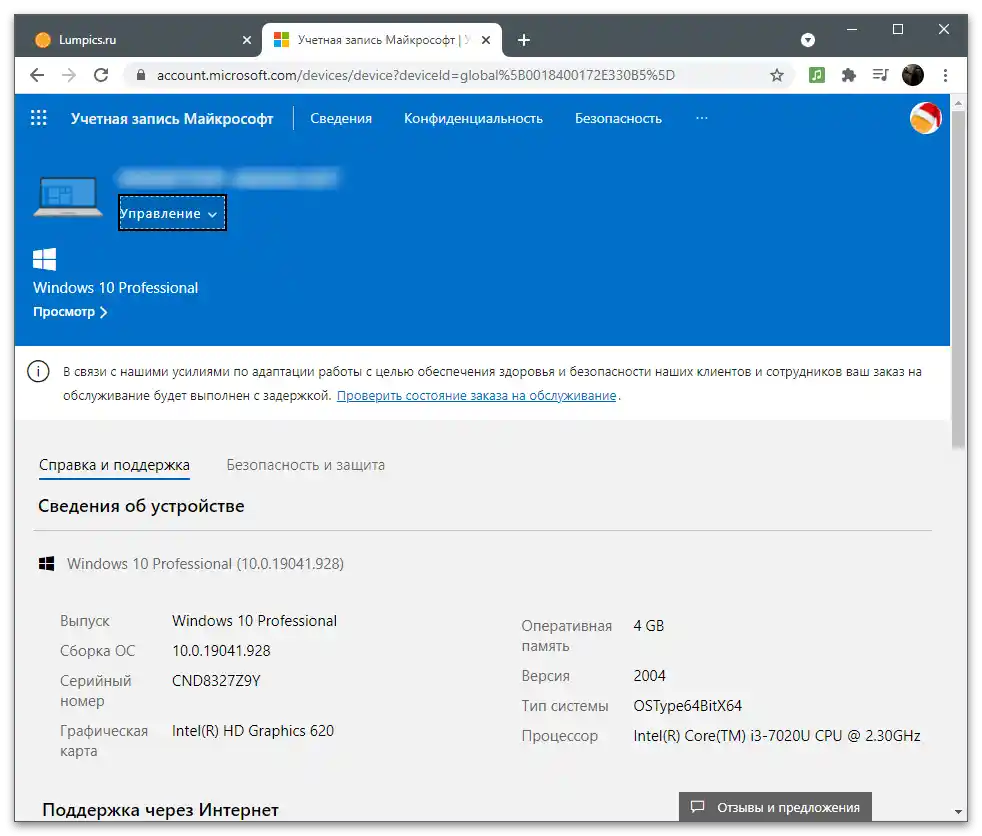The height and width of the screenshot is (836, 982).
Task: Open Проверить состояние заказа на обслуживание link
Action: click(477, 396)
